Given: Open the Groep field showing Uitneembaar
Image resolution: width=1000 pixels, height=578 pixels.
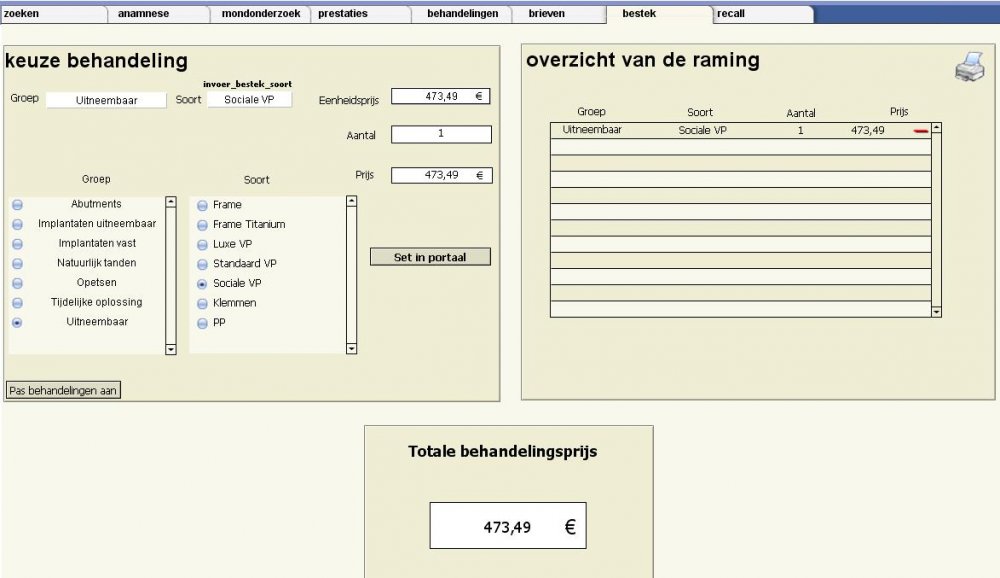Looking at the screenshot, I should [x=107, y=100].
